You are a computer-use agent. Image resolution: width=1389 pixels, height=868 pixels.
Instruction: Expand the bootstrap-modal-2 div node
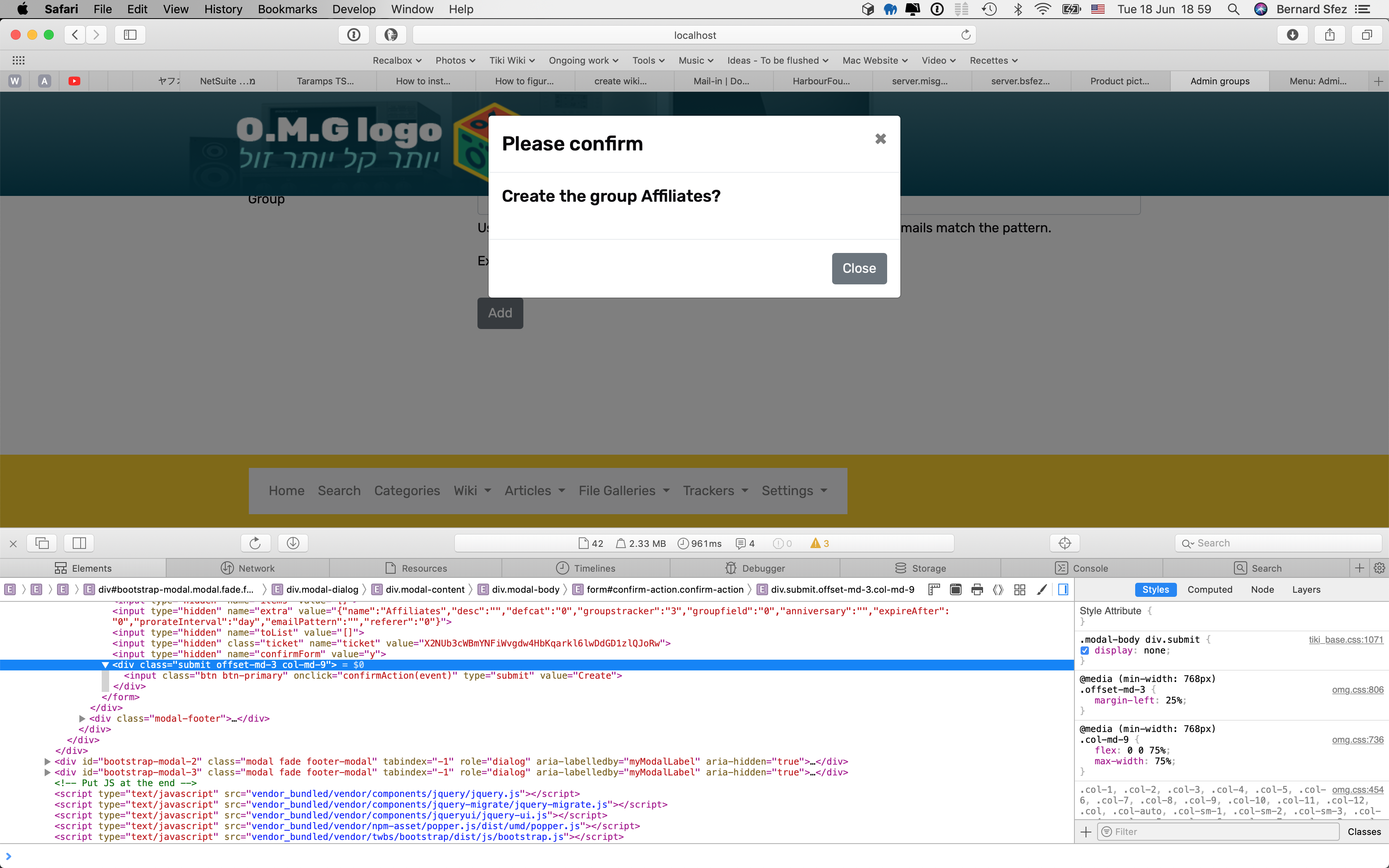tap(48, 762)
